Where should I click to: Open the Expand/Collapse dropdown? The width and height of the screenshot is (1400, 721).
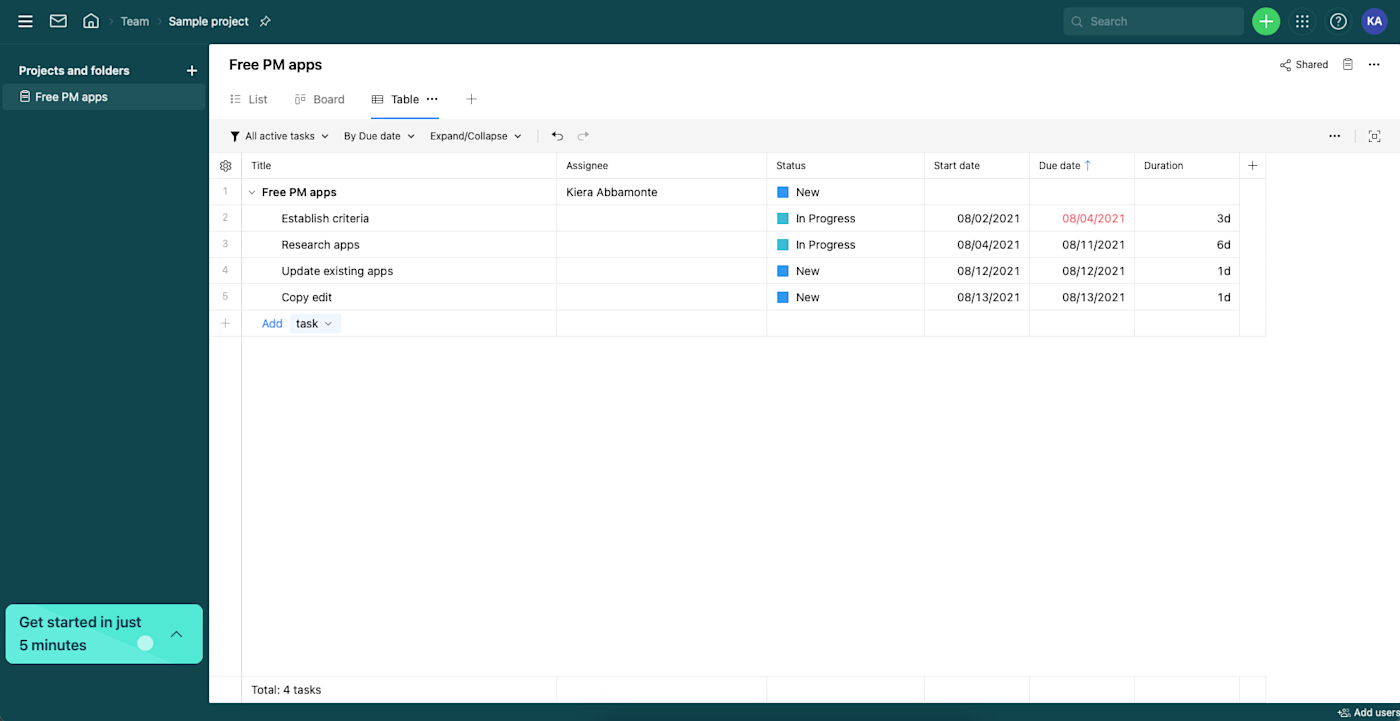(476, 136)
